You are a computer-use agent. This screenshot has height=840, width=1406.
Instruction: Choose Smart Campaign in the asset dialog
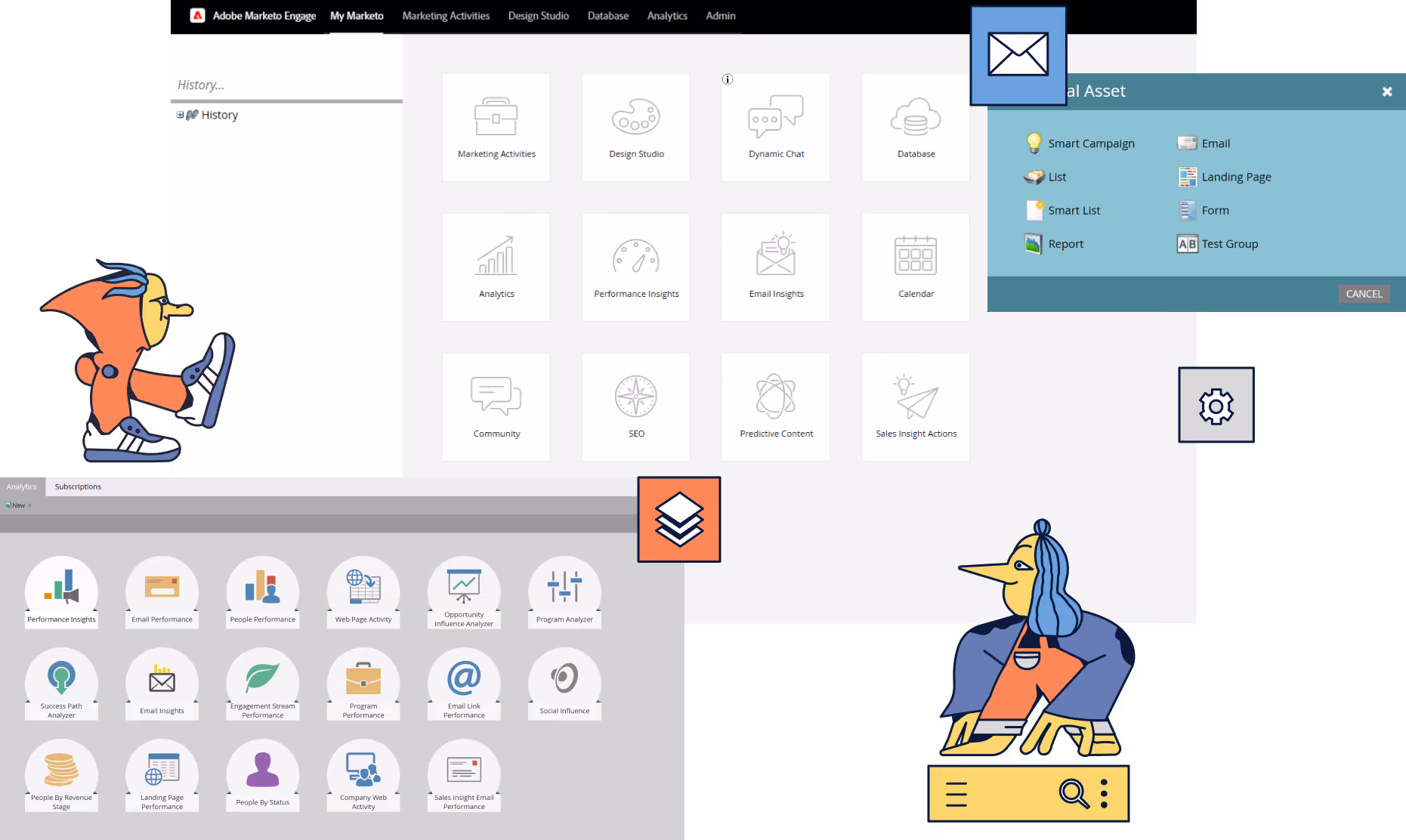[1090, 144]
